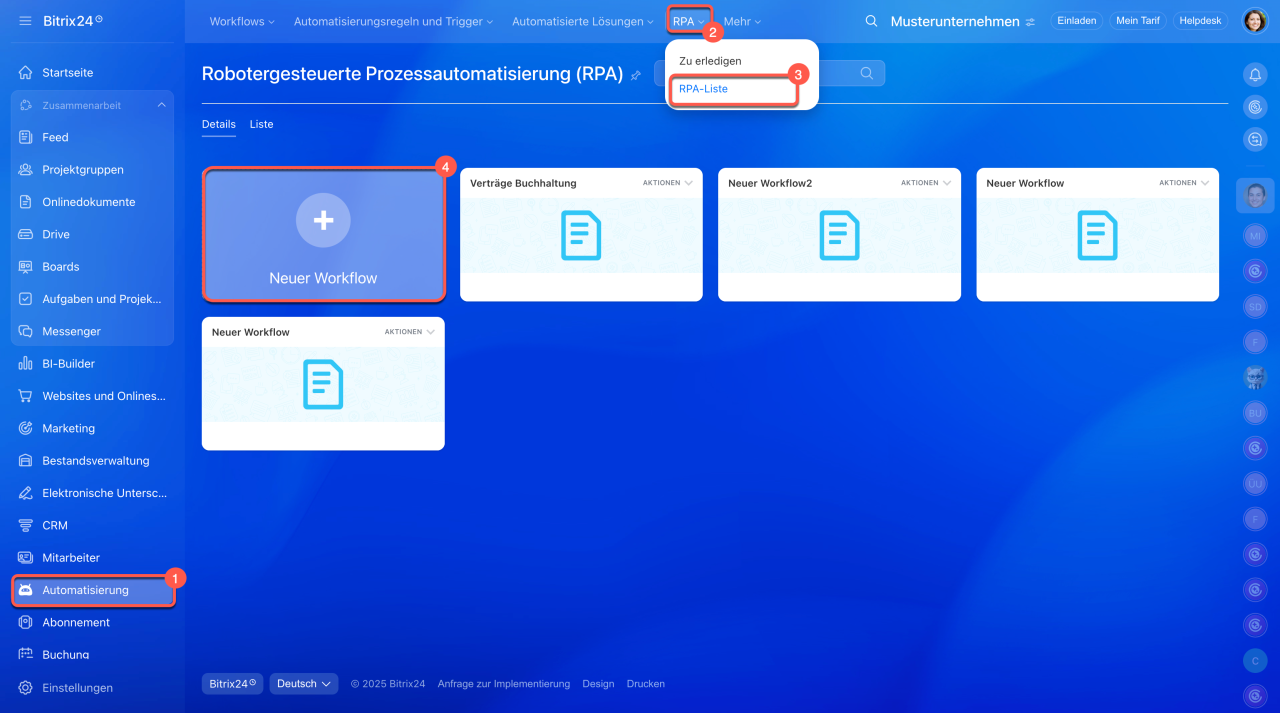Click the search magnifier beside Musterunternehmen

click(x=872, y=21)
